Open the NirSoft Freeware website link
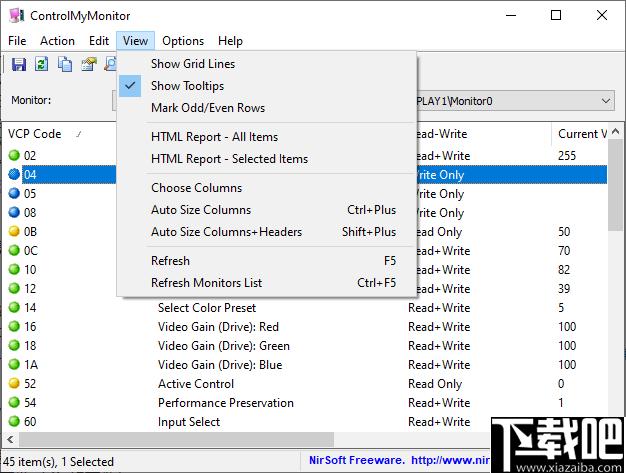Screen dimensions: 626x473 pos(399,460)
